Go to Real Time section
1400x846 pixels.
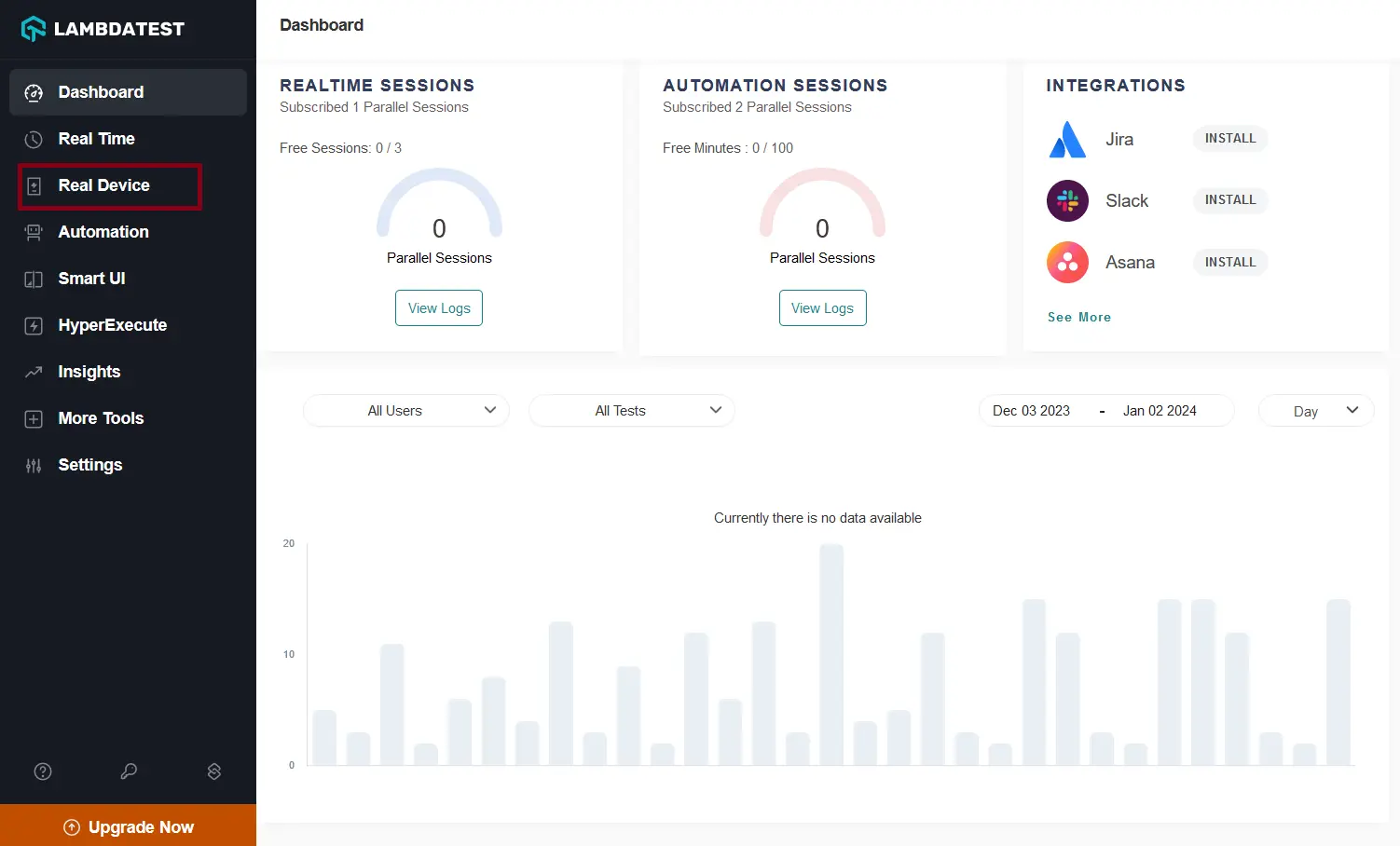point(128,139)
